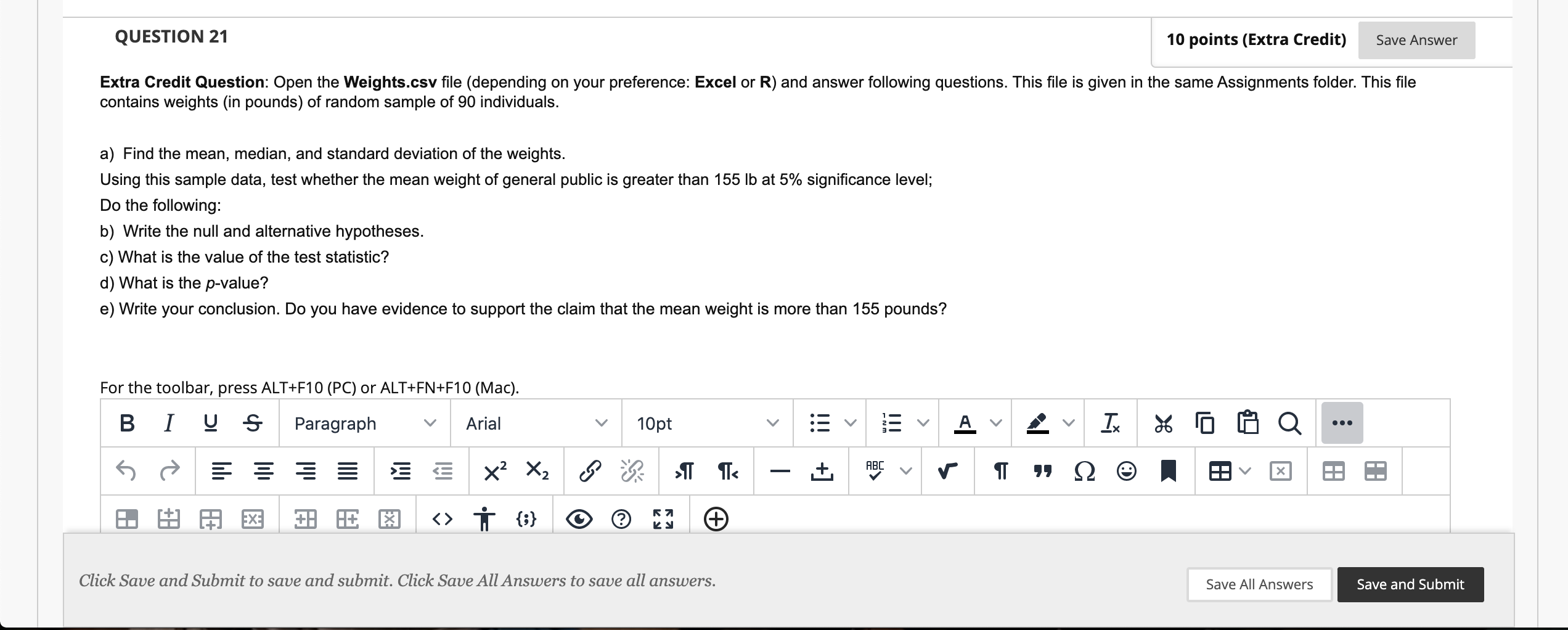Image resolution: width=1568 pixels, height=630 pixels.
Task: Toggle strikethrough formatting
Action: coord(252,423)
